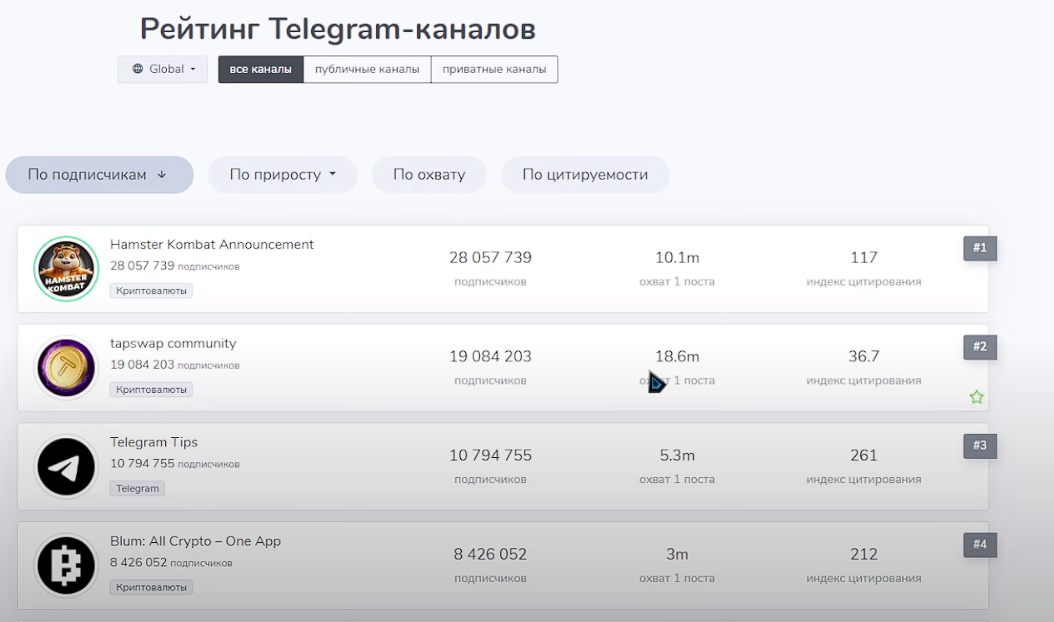The width and height of the screenshot is (1054, 622).
Task: Switch to 'приватные каналы' tab
Action: tap(494, 69)
